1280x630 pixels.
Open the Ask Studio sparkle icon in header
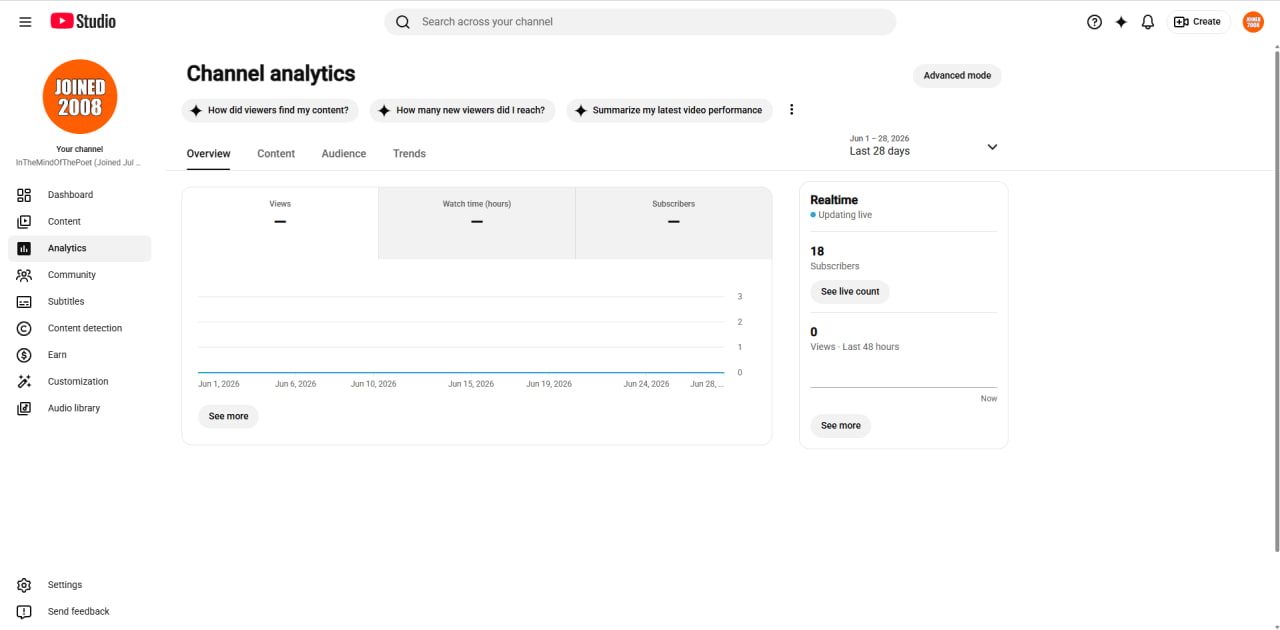[1121, 22]
